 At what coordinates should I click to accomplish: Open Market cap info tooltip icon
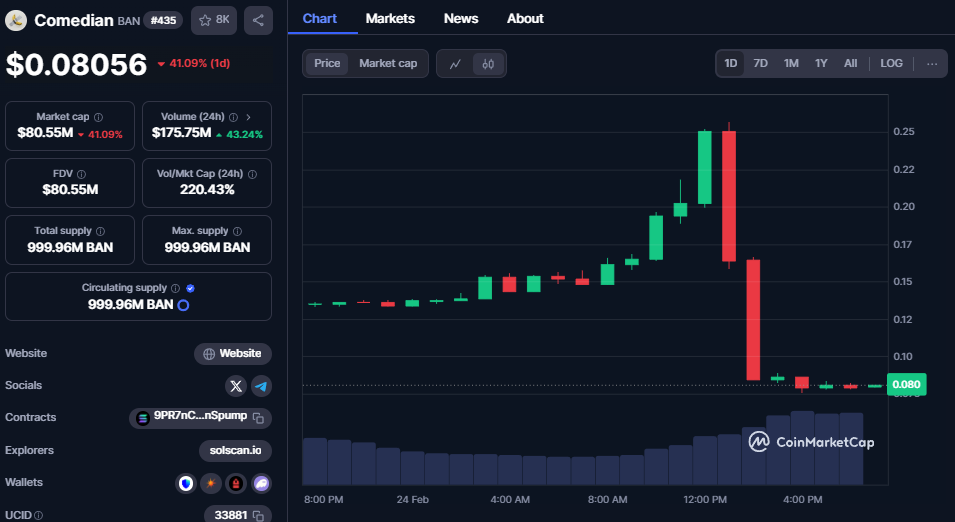[98, 117]
